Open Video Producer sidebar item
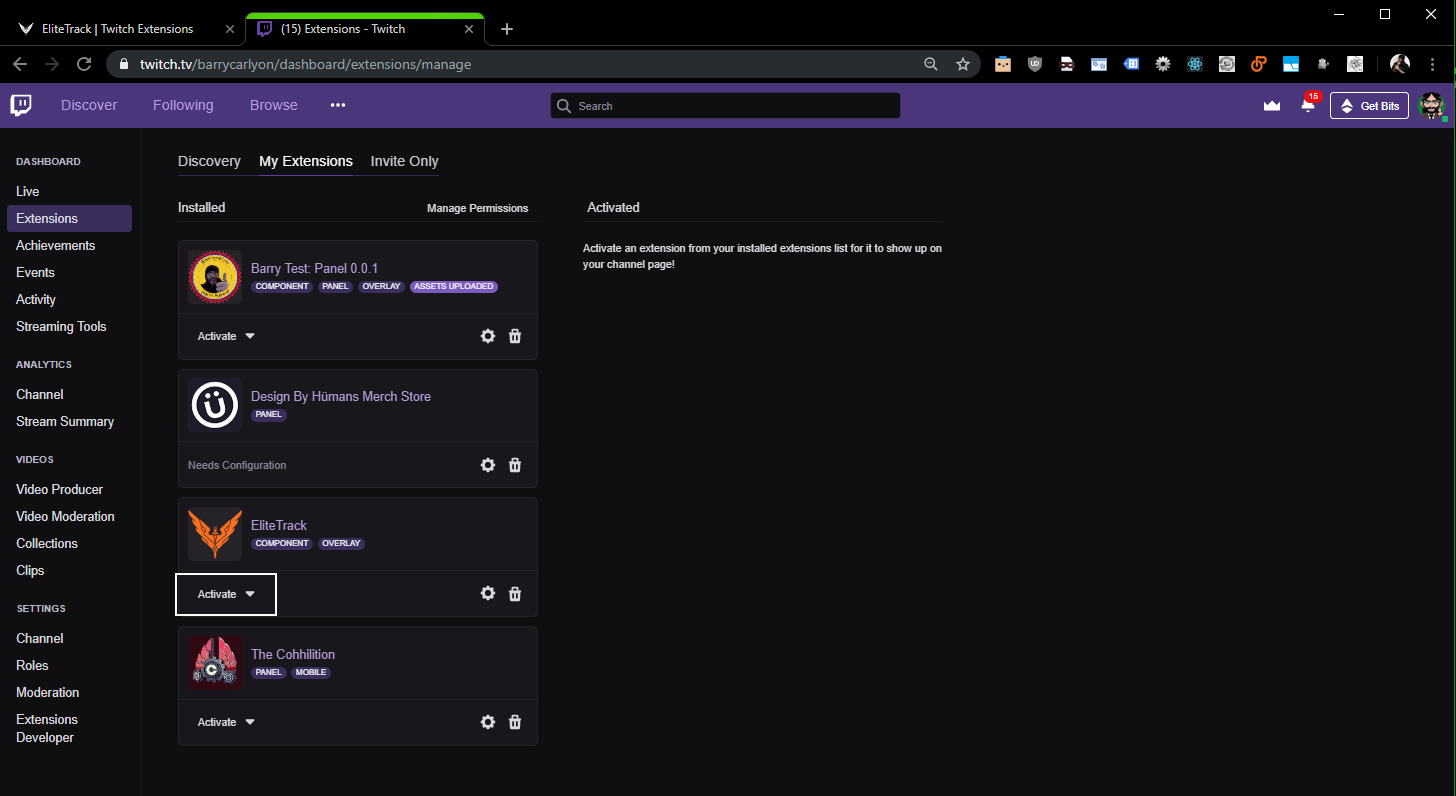The image size is (1456, 796). point(60,489)
